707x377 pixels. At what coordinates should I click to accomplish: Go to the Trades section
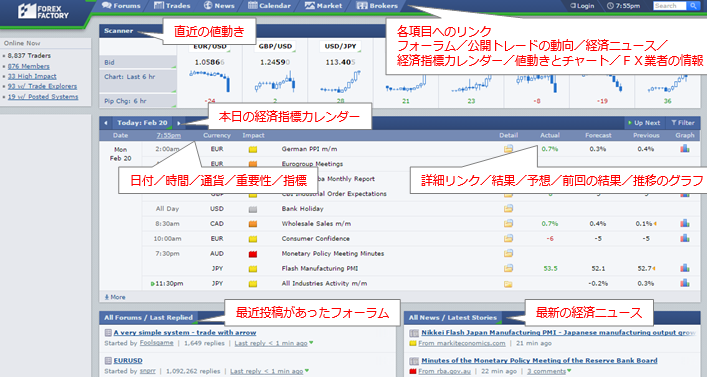(172, 6)
